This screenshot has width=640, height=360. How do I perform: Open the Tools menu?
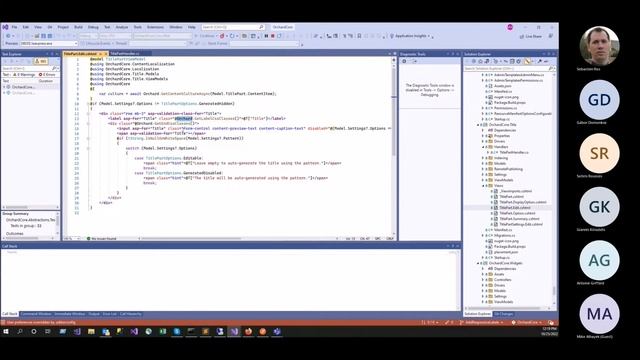[138, 27]
